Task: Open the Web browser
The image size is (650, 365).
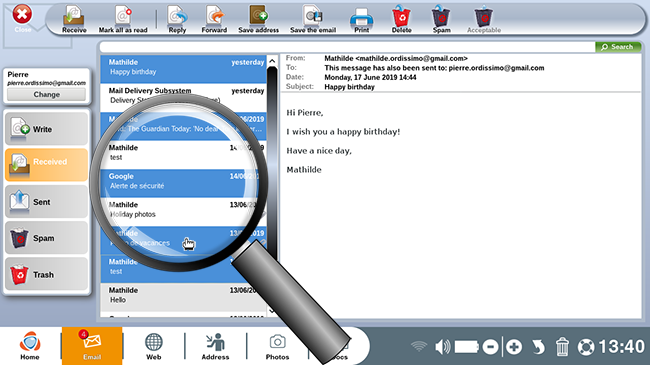Action: [x=153, y=346]
